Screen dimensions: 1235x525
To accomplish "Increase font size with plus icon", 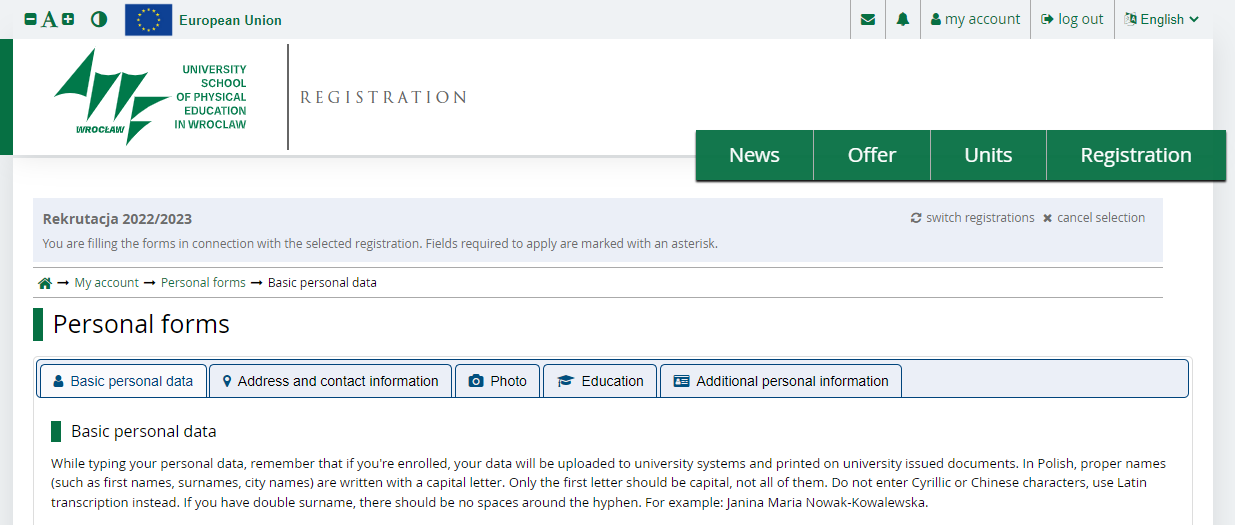I will click(68, 19).
